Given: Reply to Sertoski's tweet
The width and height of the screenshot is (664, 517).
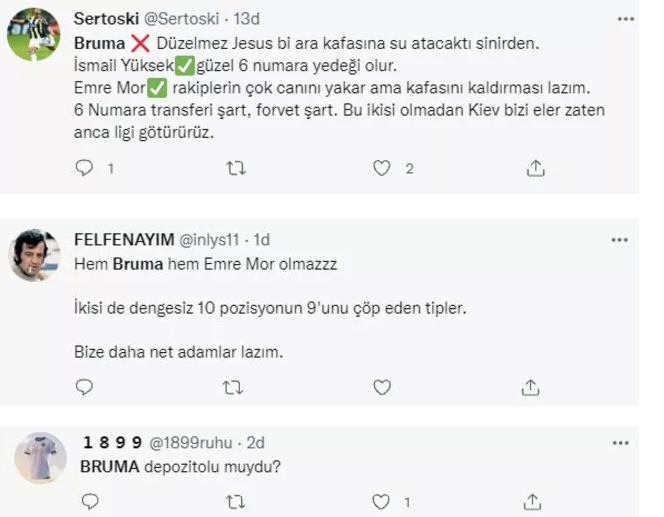Looking at the screenshot, I should coord(84,170).
